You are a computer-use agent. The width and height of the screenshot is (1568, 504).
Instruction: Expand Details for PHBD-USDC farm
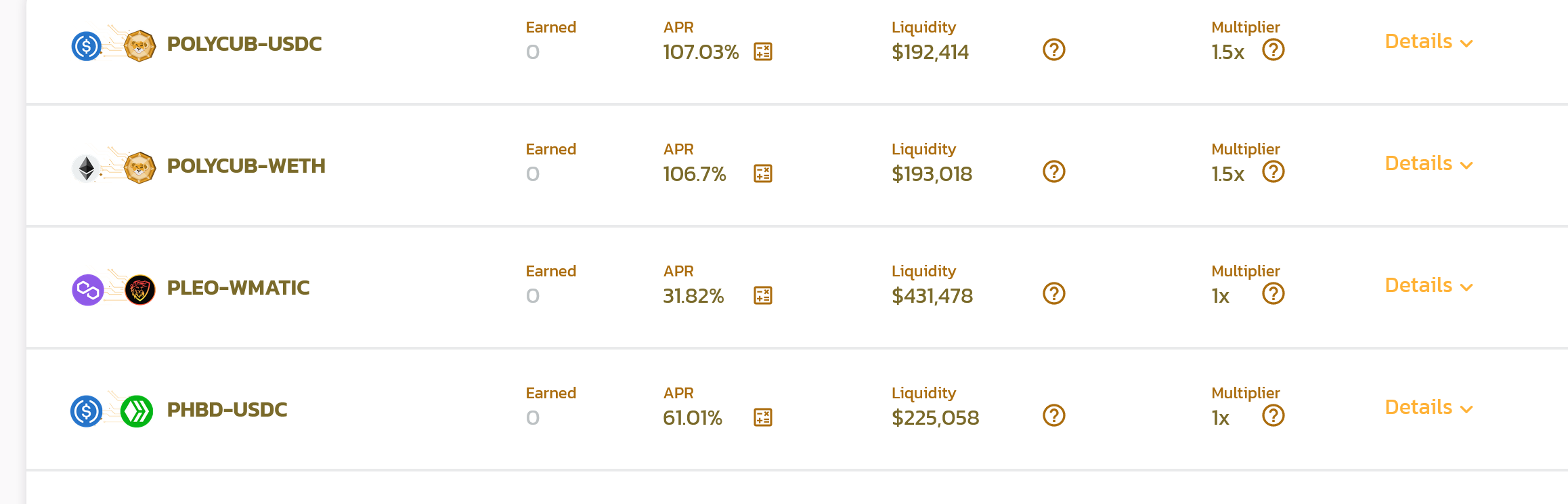(x=1429, y=407)
